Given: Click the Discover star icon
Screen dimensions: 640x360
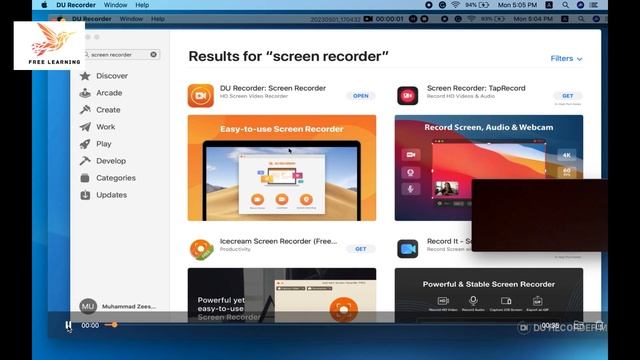Looking at the screenshot, I should pos(85,76).
